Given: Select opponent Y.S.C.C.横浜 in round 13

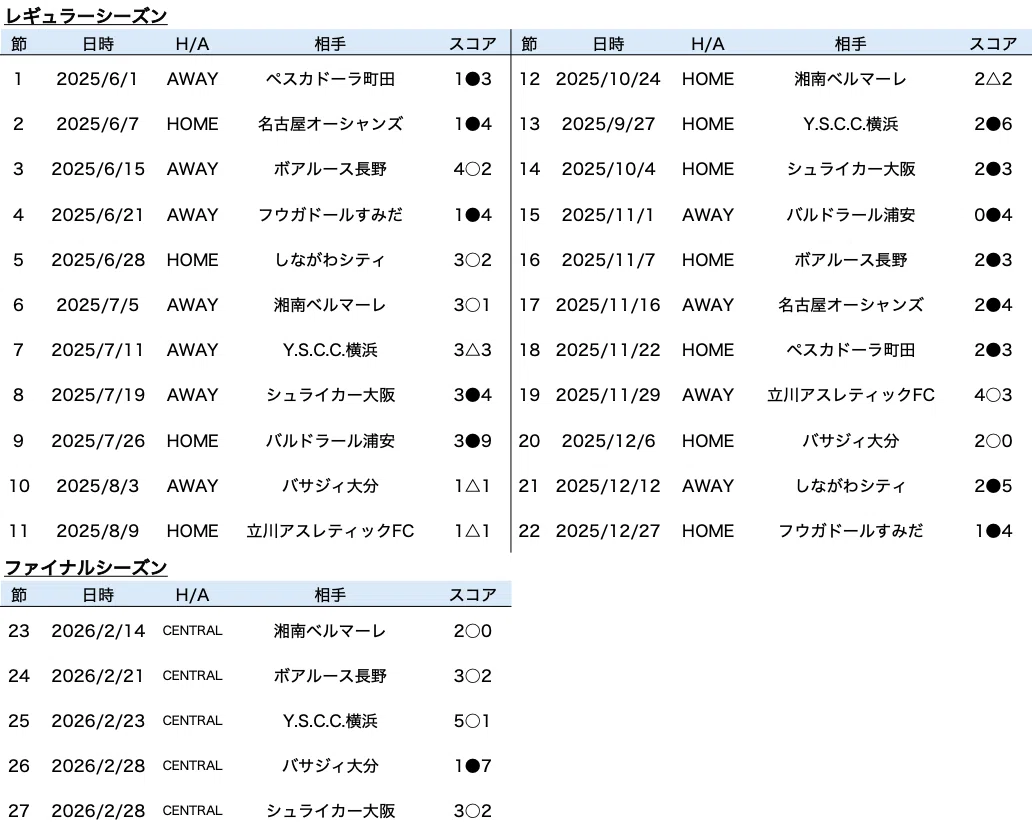Looking at the screenshot, I should (x=850, y=124).
